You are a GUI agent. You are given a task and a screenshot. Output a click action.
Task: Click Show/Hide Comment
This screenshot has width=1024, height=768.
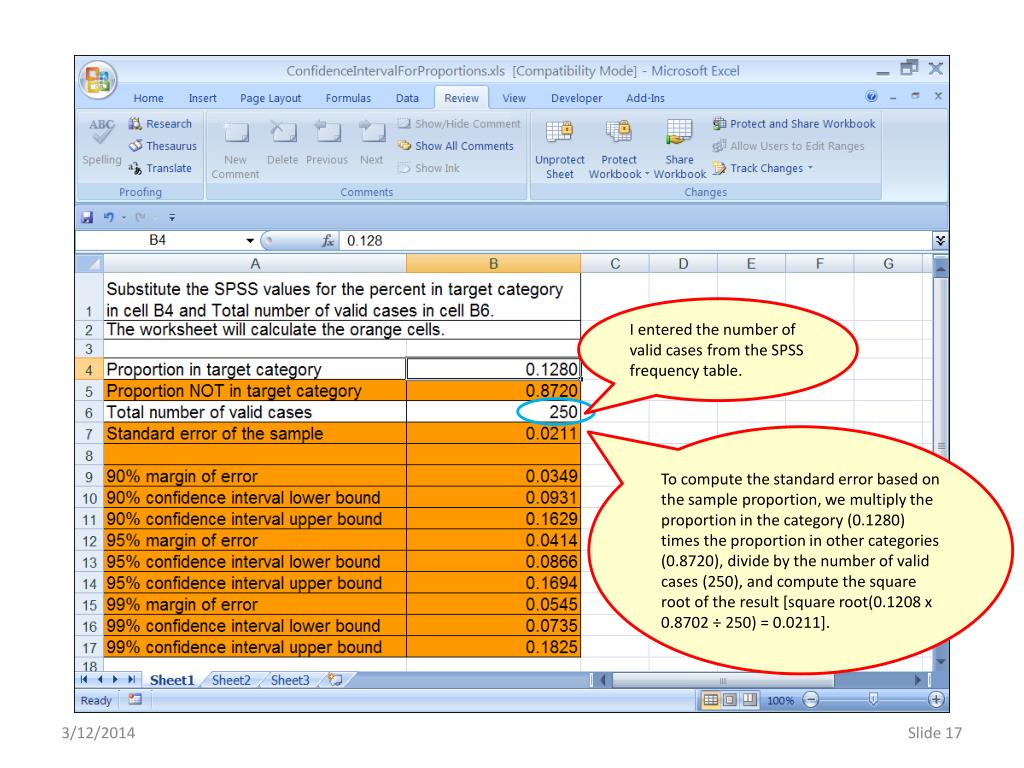(x=459, y=124)
